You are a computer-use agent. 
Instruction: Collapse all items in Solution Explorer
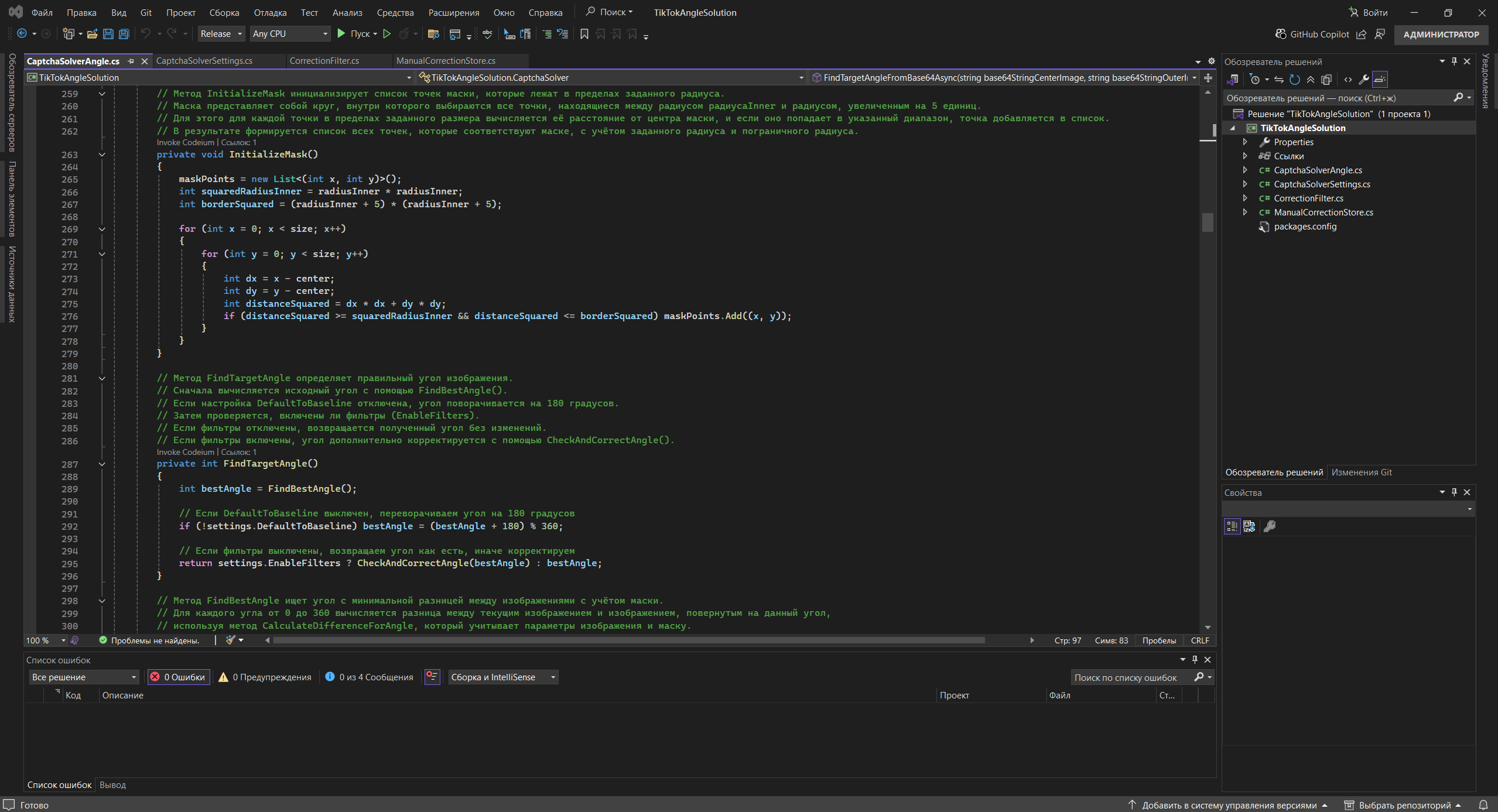click(1311, 79)
